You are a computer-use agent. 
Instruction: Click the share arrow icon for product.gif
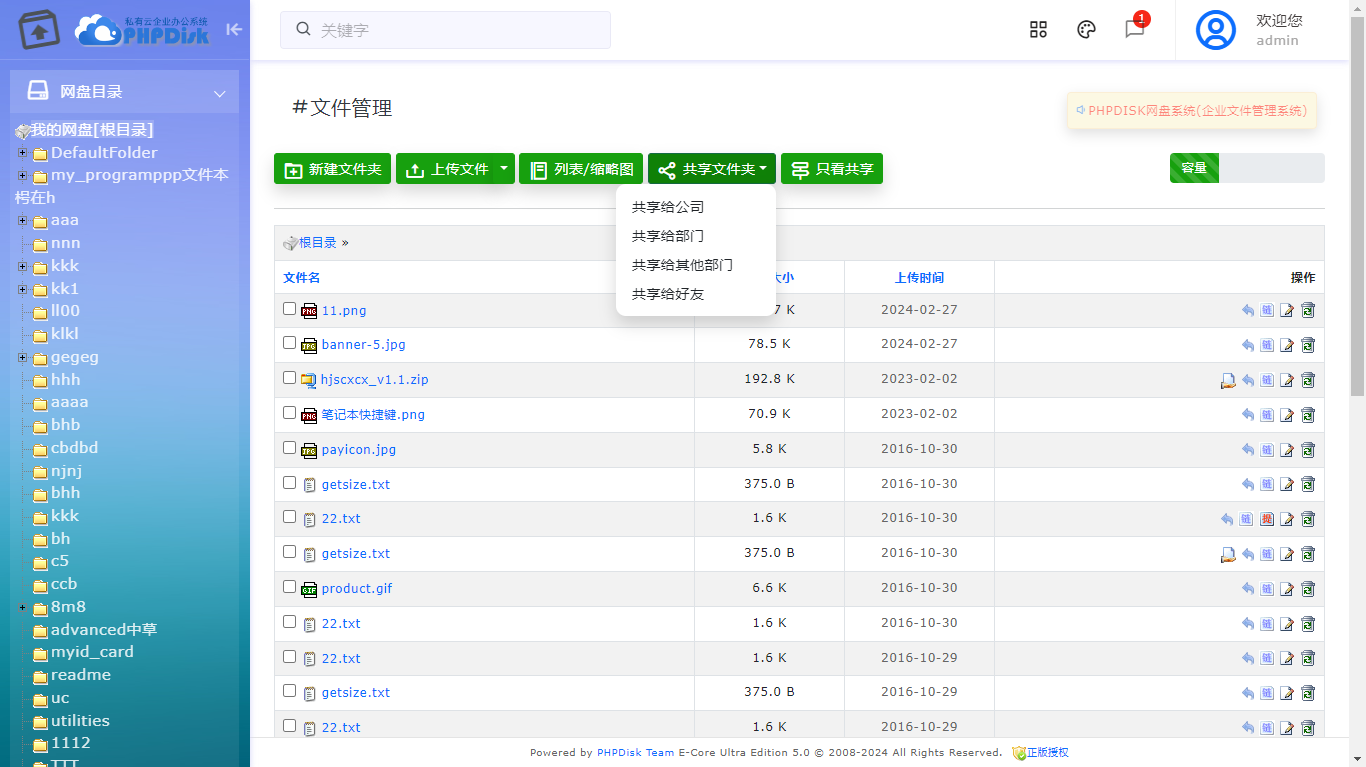pos(1248,589)
